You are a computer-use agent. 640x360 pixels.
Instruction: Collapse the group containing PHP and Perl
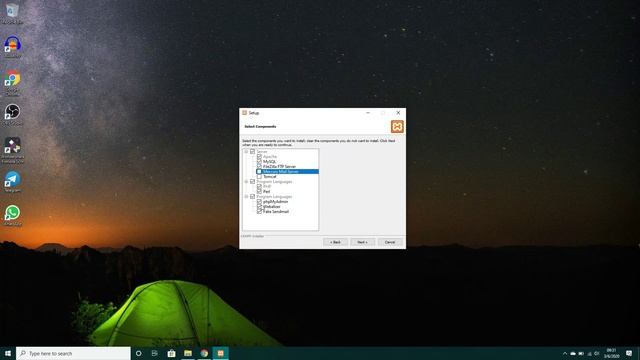[246, 182]
